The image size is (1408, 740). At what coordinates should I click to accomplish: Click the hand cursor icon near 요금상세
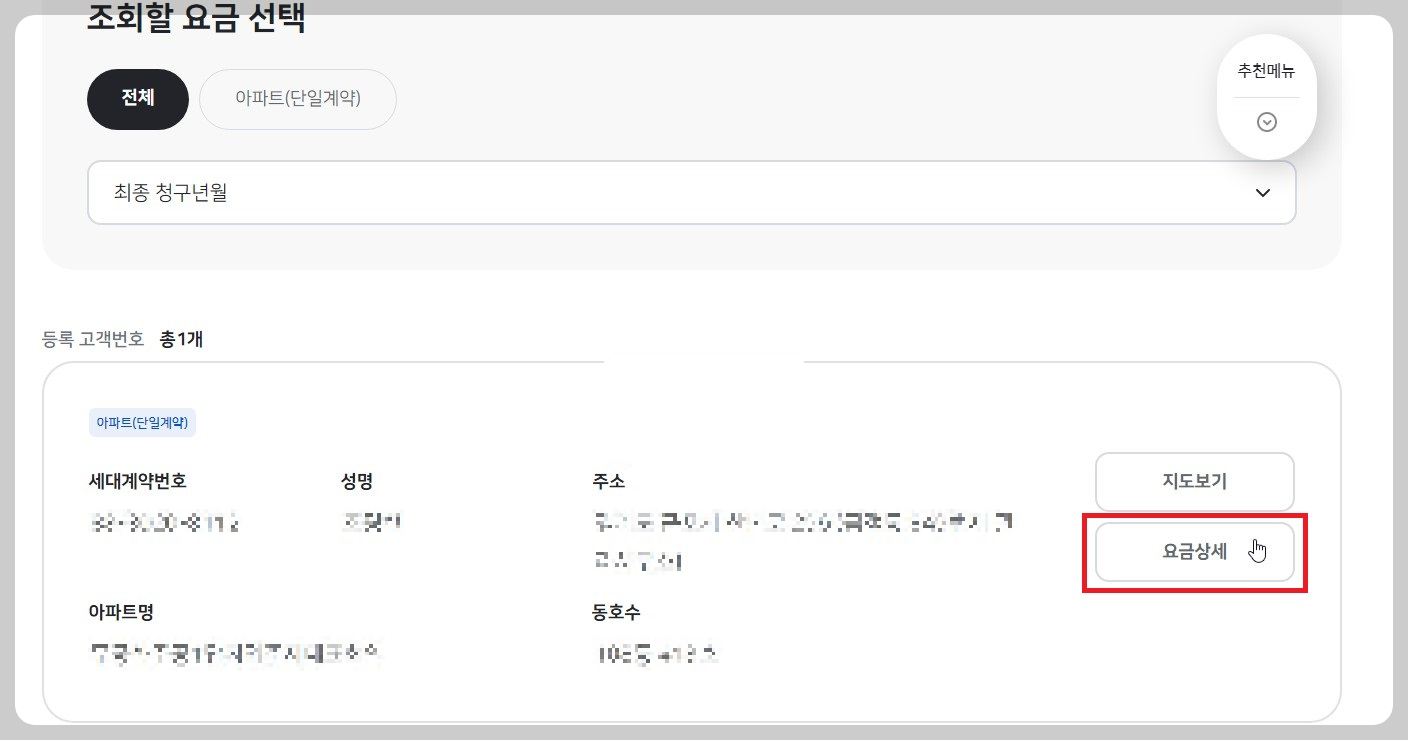tap(1258, 549)
